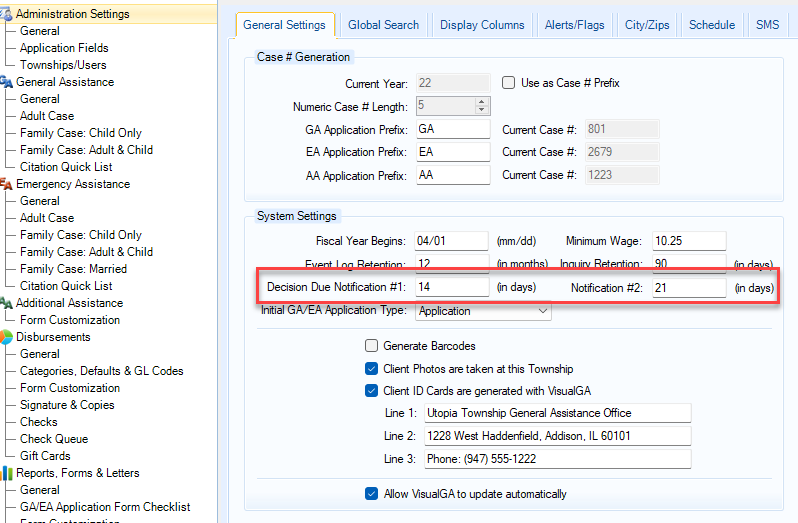Select Checks under Disbursements
The height and width of the screenshot is (523, 798).
pos(39,422)
